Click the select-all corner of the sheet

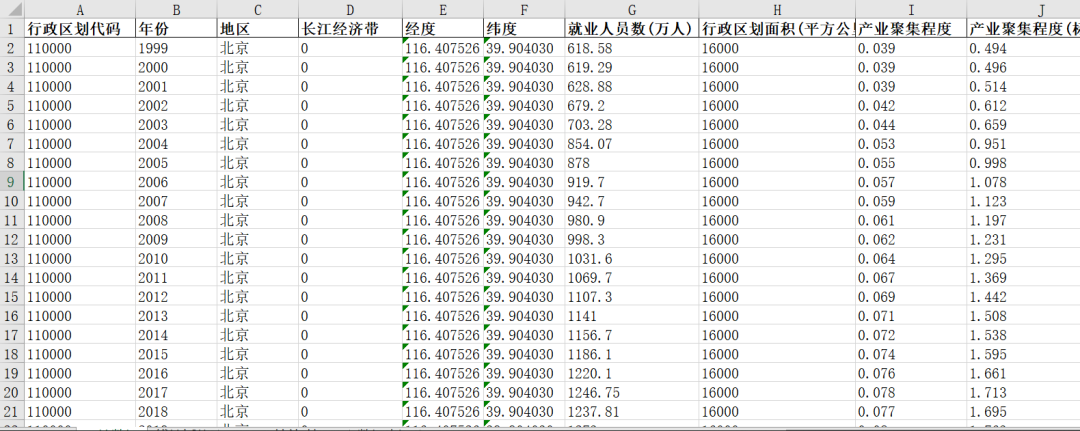pyautogui.click(x=12, y=10)
